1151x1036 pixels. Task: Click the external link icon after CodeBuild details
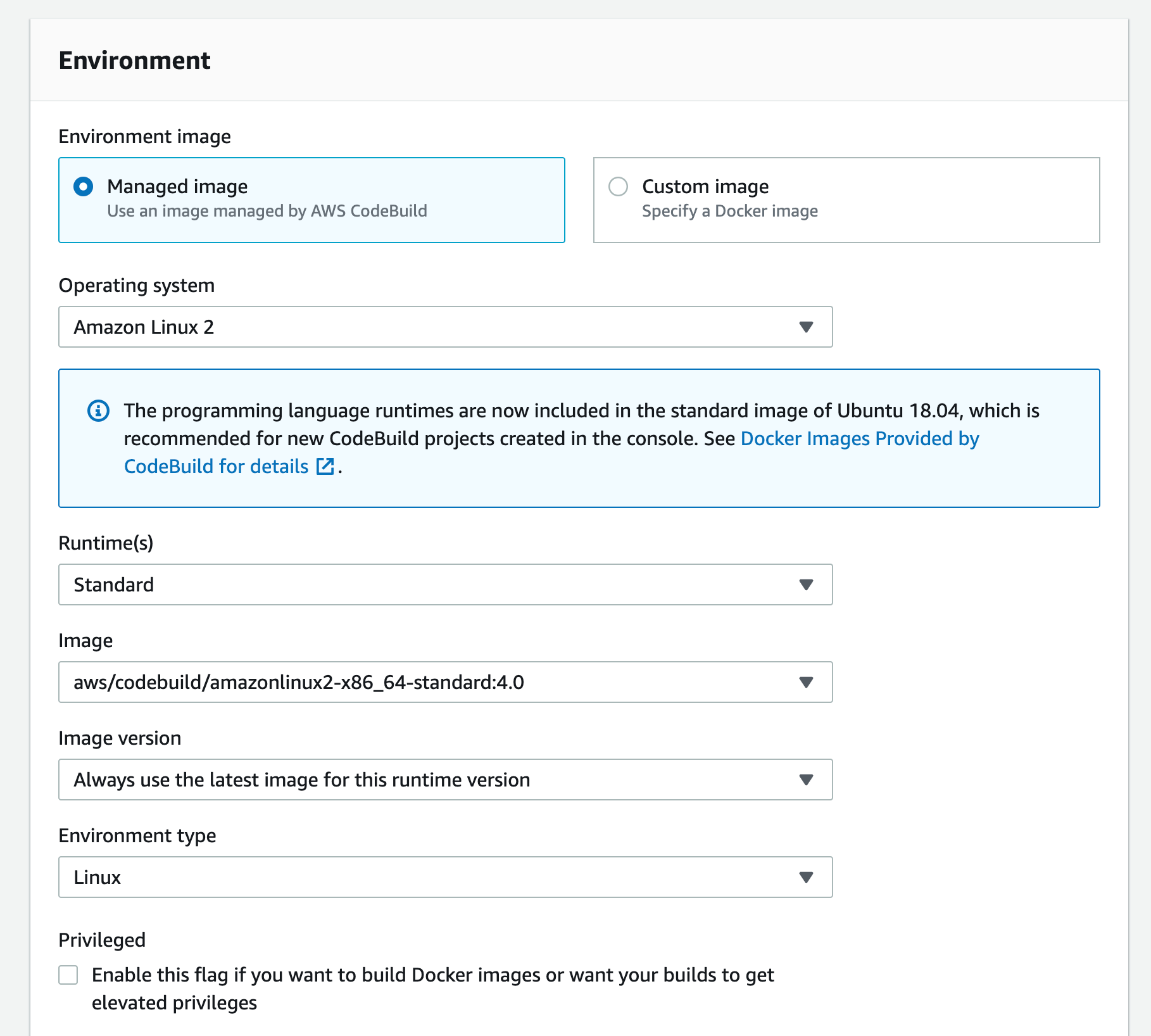324,466
